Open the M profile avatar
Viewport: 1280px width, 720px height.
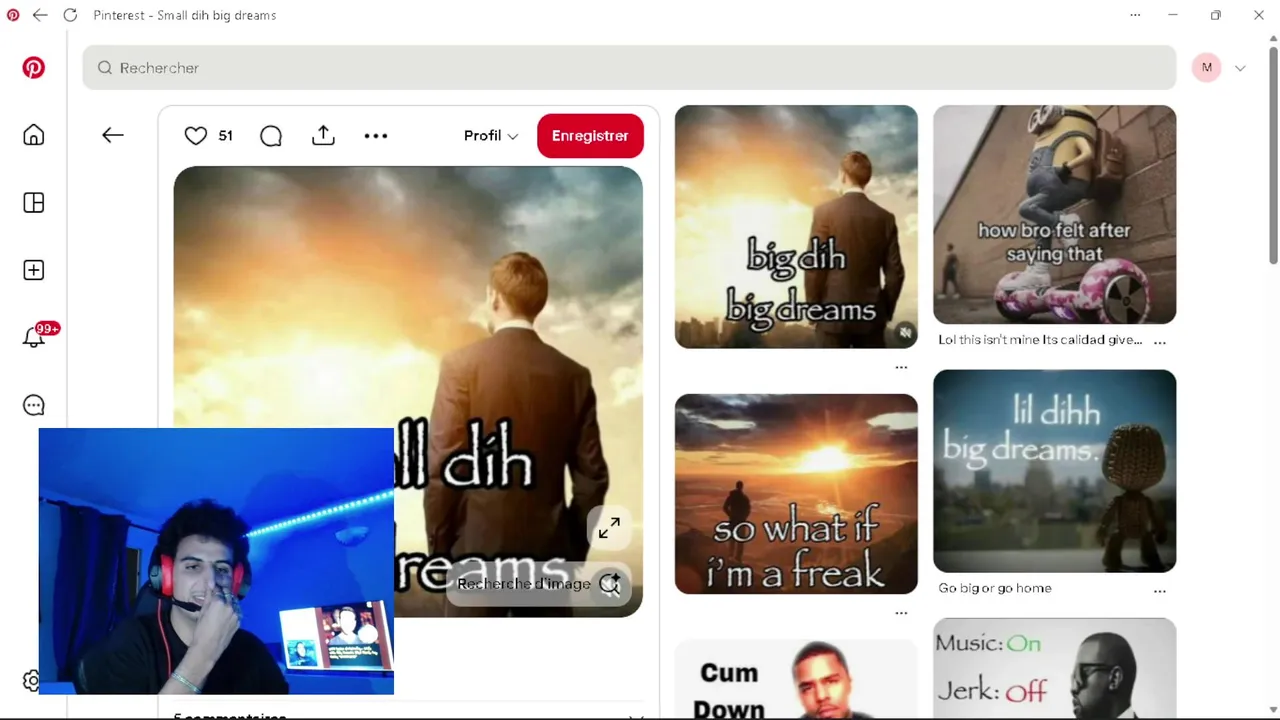(1207, 68)
